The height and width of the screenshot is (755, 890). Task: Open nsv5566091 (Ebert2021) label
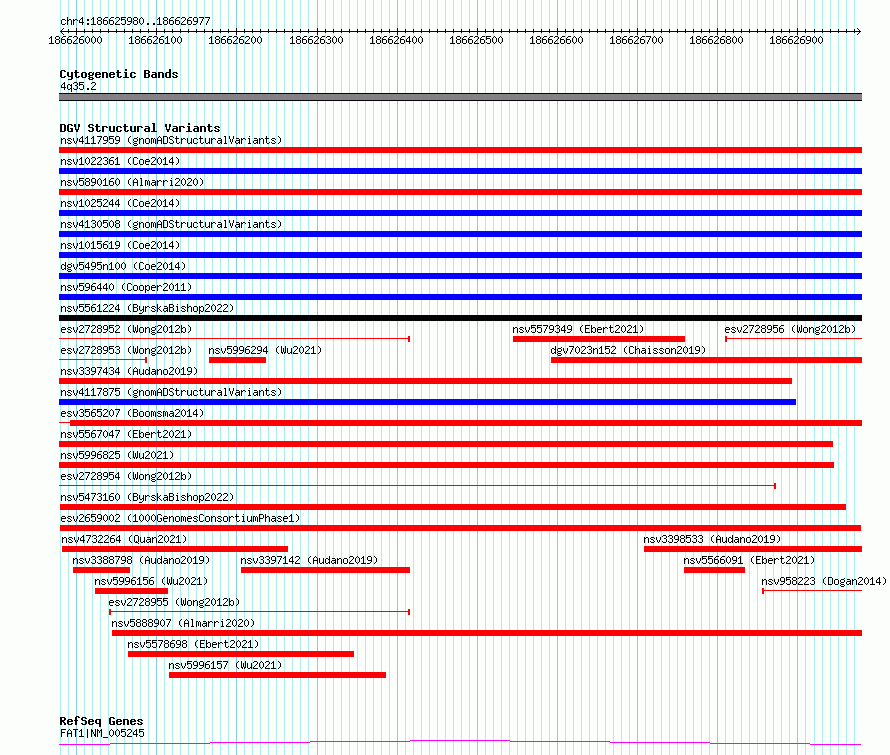[749, 560]
